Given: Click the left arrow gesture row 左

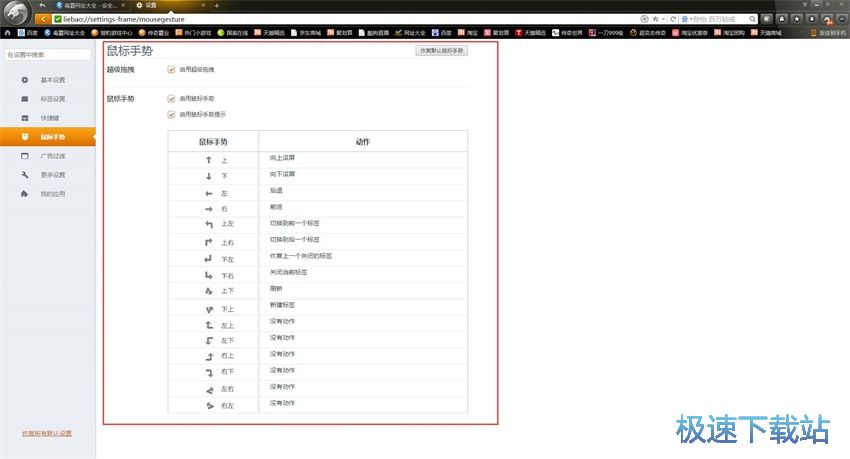Looking at the screenshot, I should 318,193.
